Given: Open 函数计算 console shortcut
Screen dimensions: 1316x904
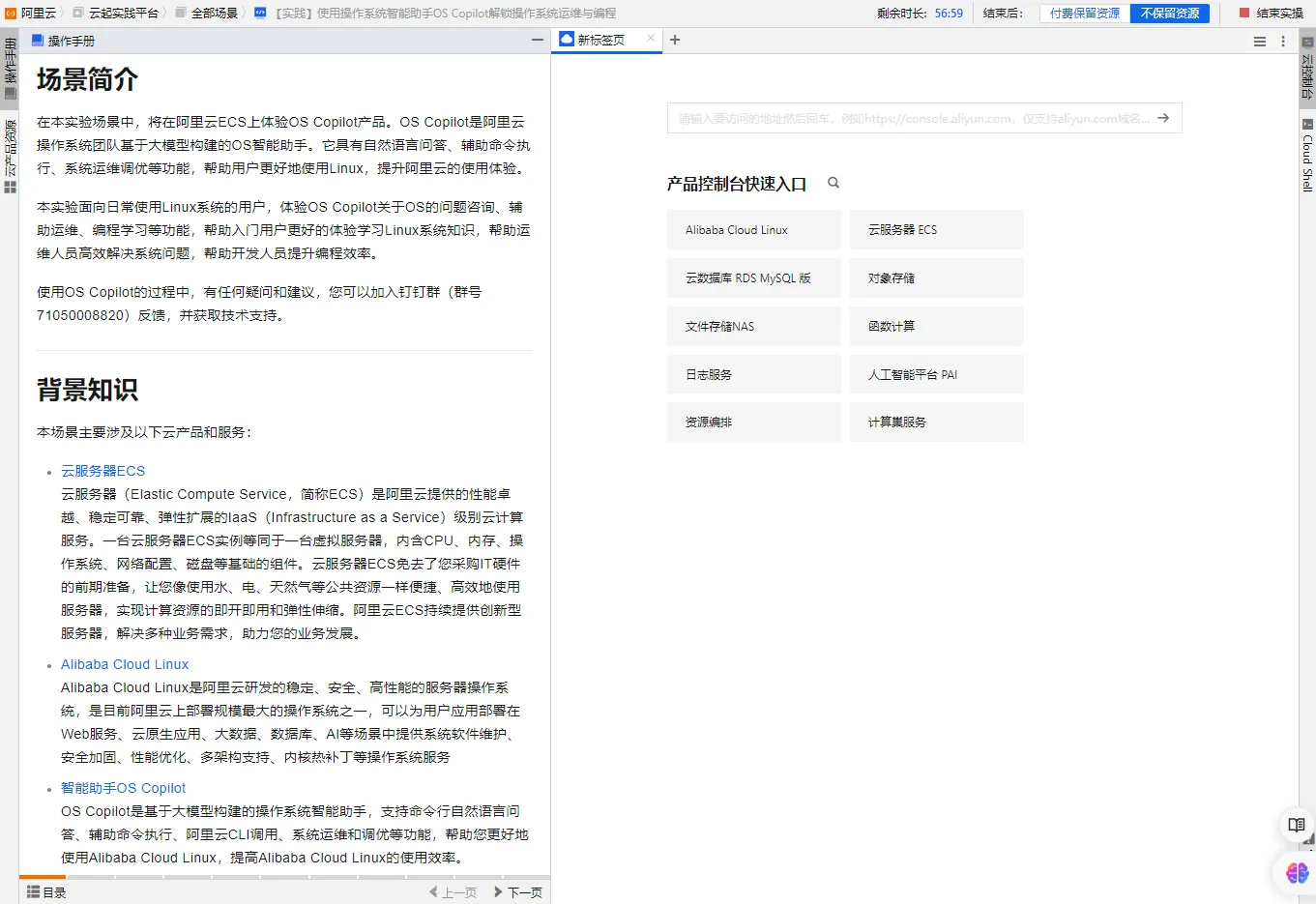Looking at the screenshot, I should tap(937, 327).
